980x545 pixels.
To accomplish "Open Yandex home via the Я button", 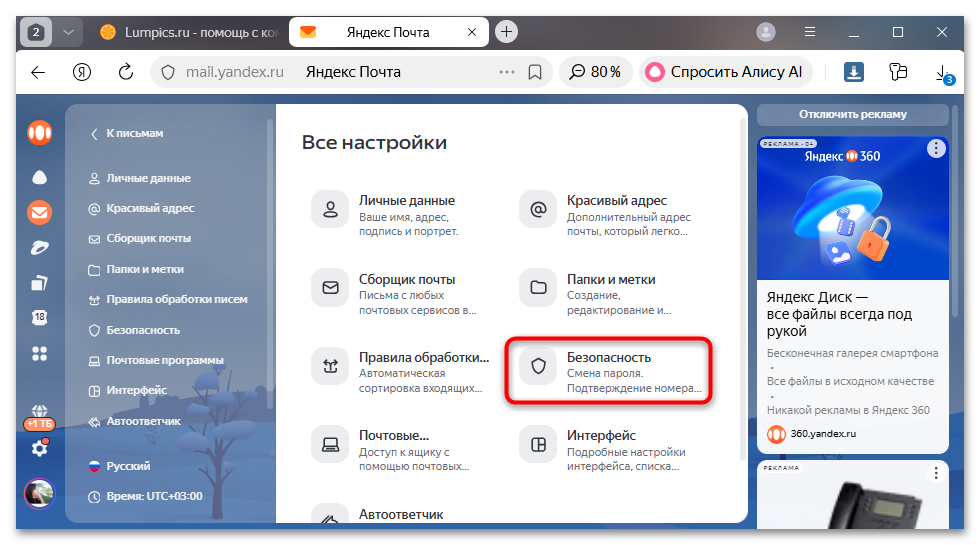I will 82,72.
